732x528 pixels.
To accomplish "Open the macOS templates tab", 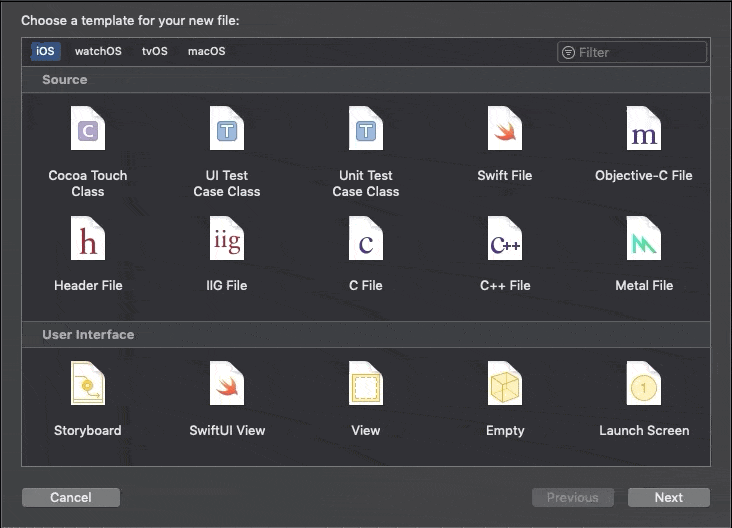I will click(x=206, y=51).
